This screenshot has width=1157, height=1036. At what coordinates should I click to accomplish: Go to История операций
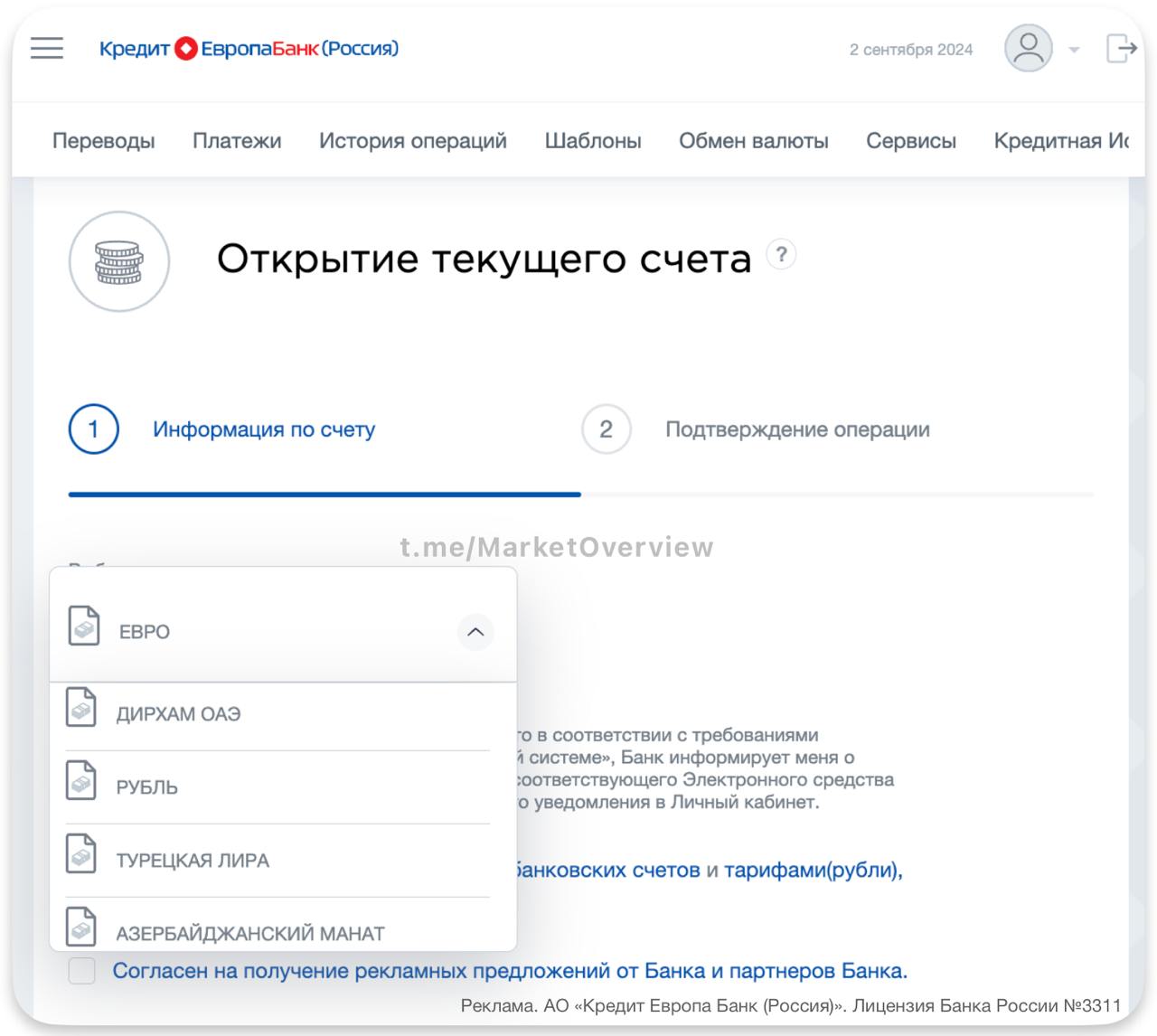413,141
